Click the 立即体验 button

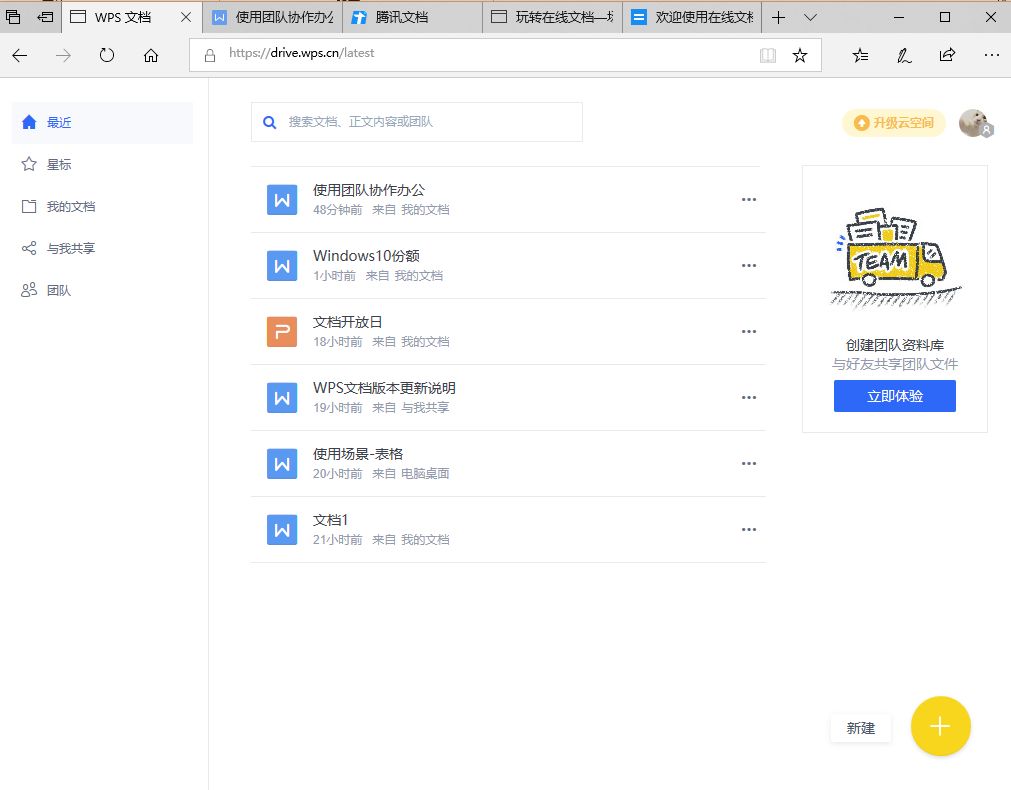coord(894,396)
